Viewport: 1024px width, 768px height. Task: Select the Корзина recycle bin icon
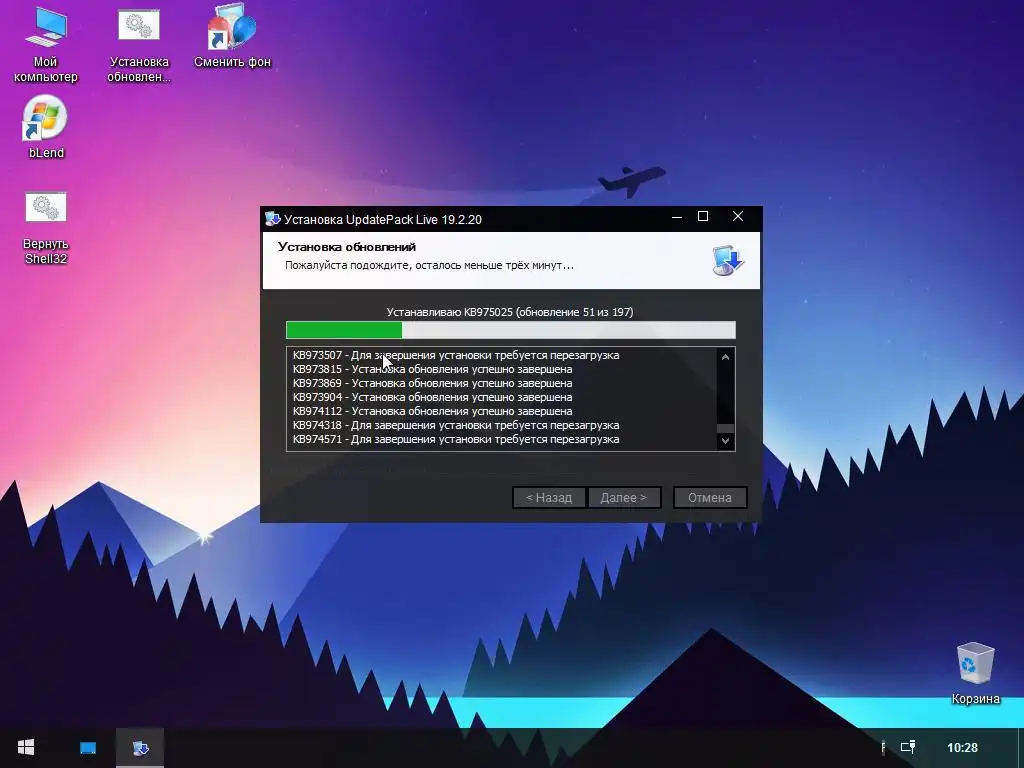click(975, 674)
